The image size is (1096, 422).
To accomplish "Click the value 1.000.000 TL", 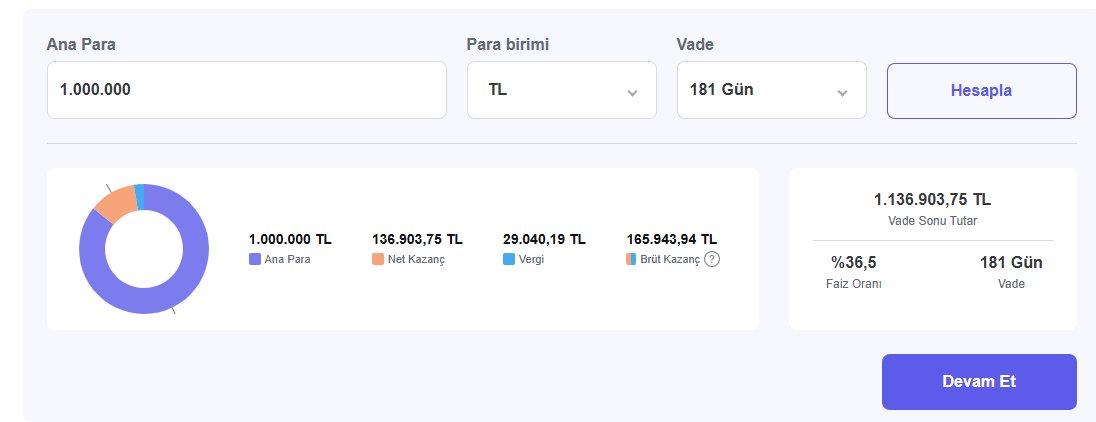I will 291,240.
